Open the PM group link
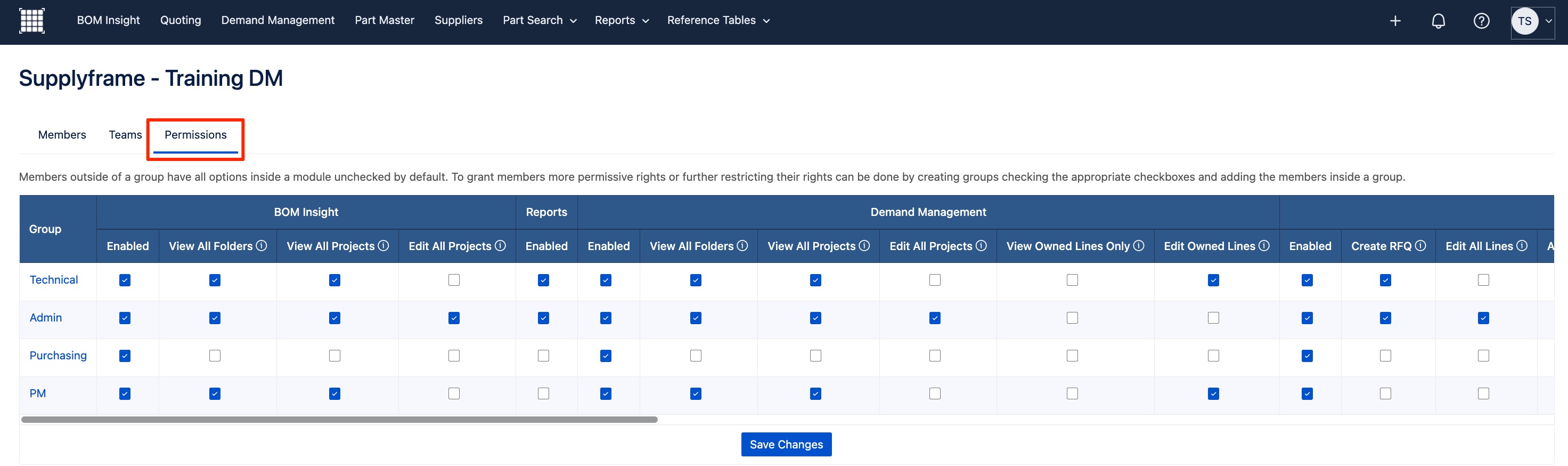The width and height of the screenshot is (1568, 466). click(x=38, y=393)
